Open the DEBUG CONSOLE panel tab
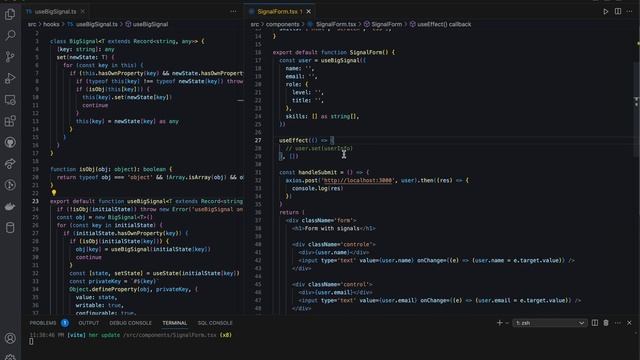Screen dimensions: 640x360 (x=130, y=323)
